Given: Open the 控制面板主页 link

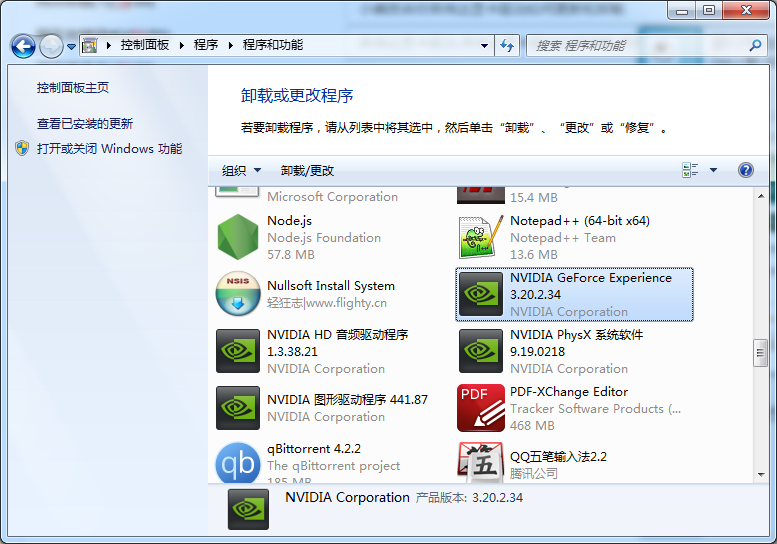Looking at the screenshot, I should 73,88.
